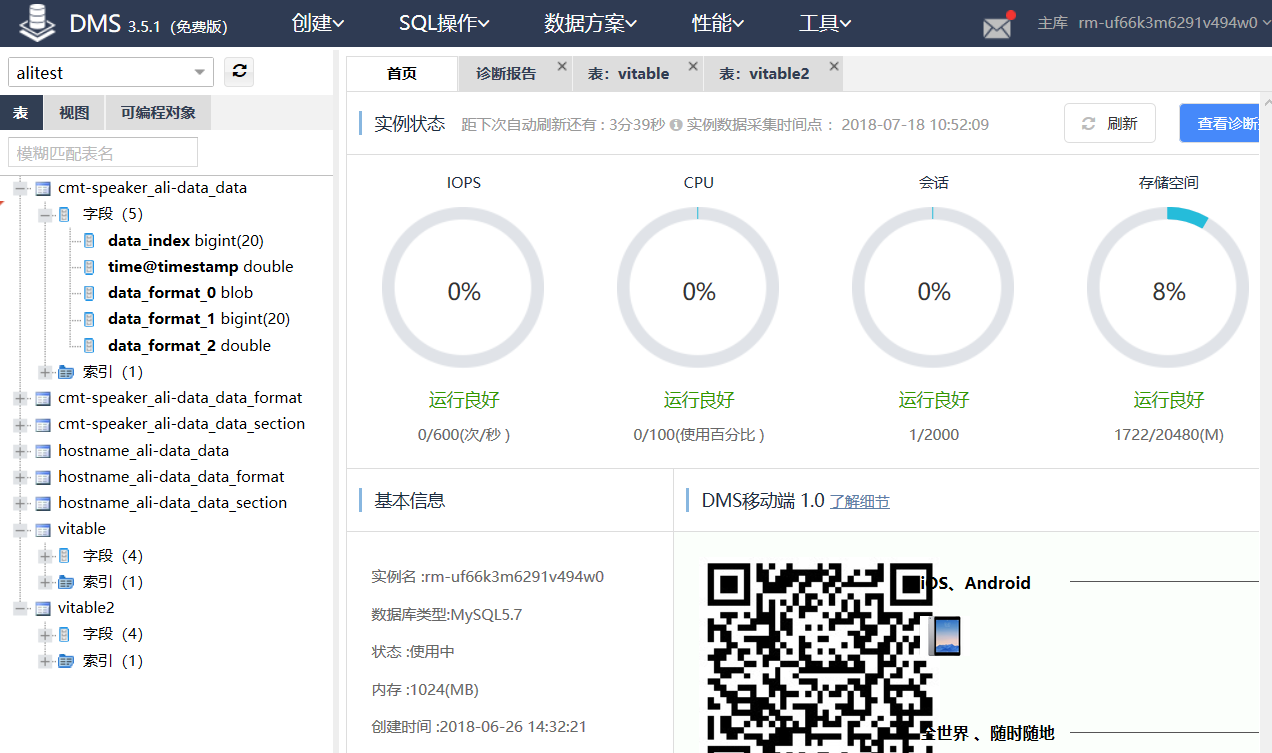Focus the 模糊匹配表名 search field
The width and height of the screenshot is (1272, 753).
click(103, 152)
